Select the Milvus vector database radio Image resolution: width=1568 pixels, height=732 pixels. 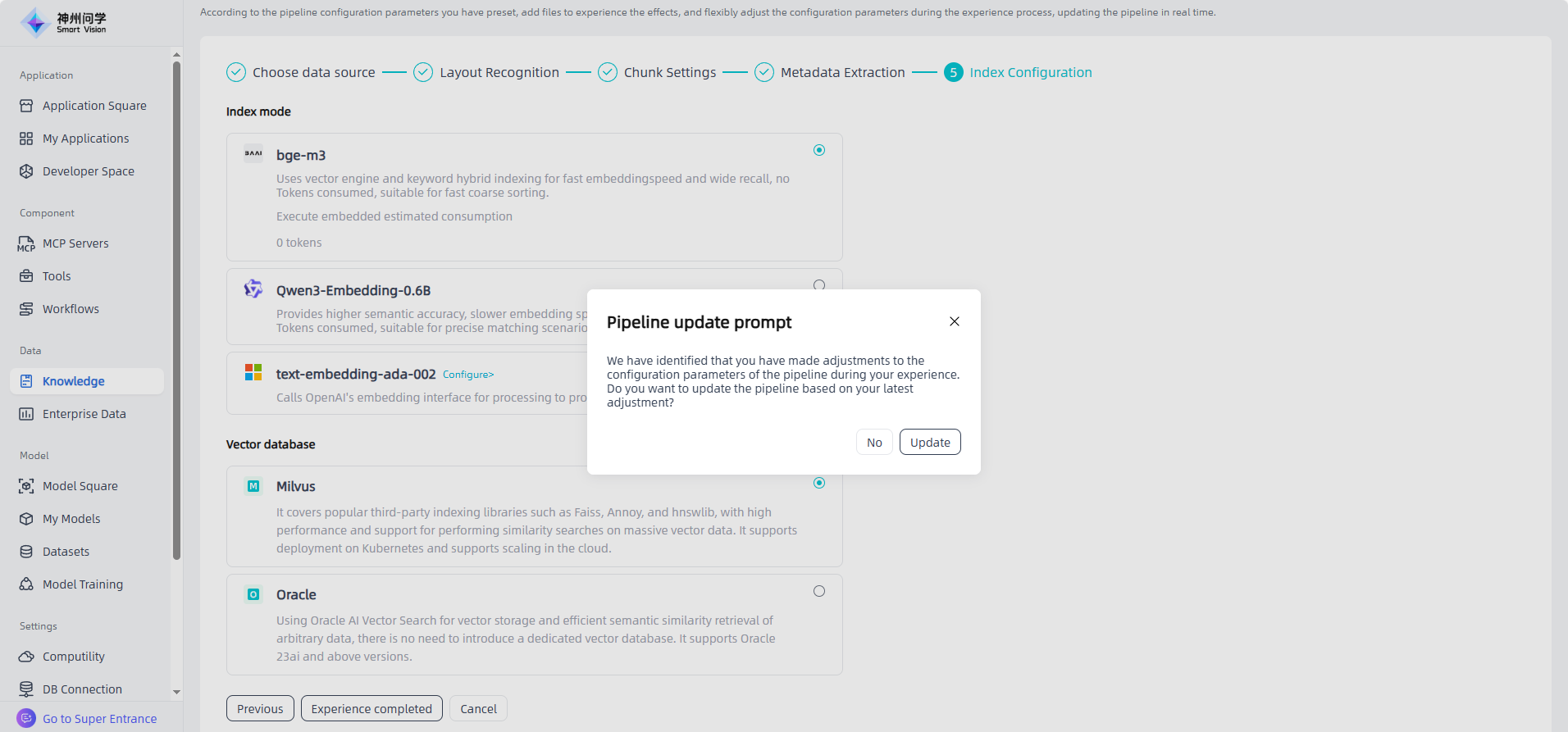[x=818, y=483]
